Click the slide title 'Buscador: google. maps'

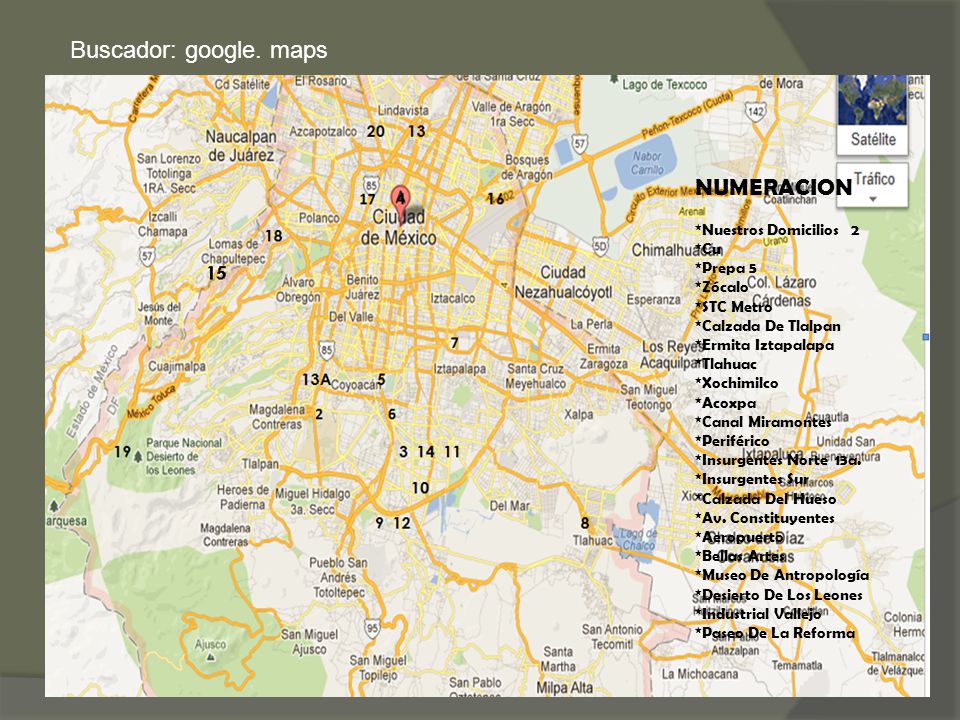coord(199,50)
